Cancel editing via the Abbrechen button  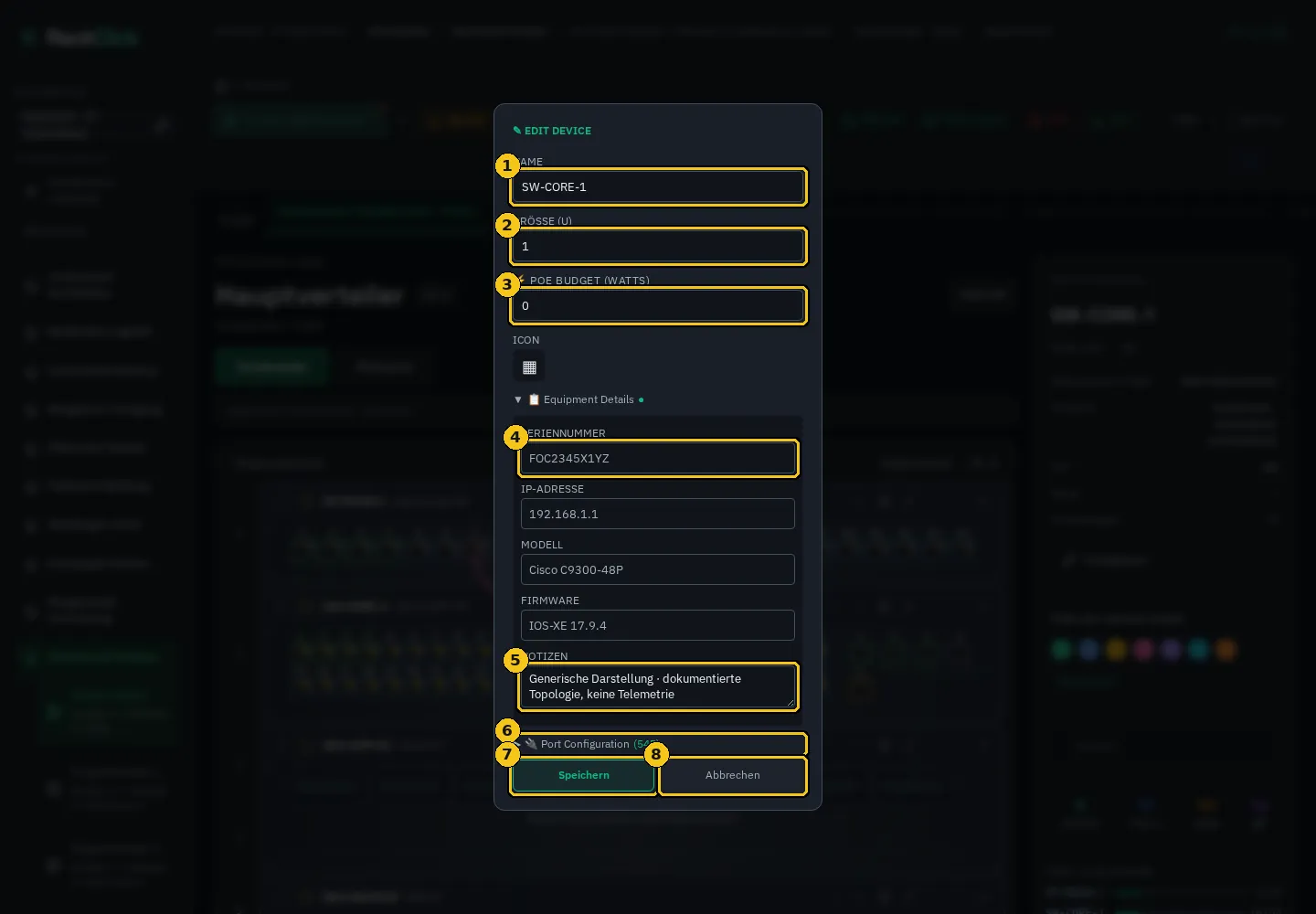coord(733,775)
